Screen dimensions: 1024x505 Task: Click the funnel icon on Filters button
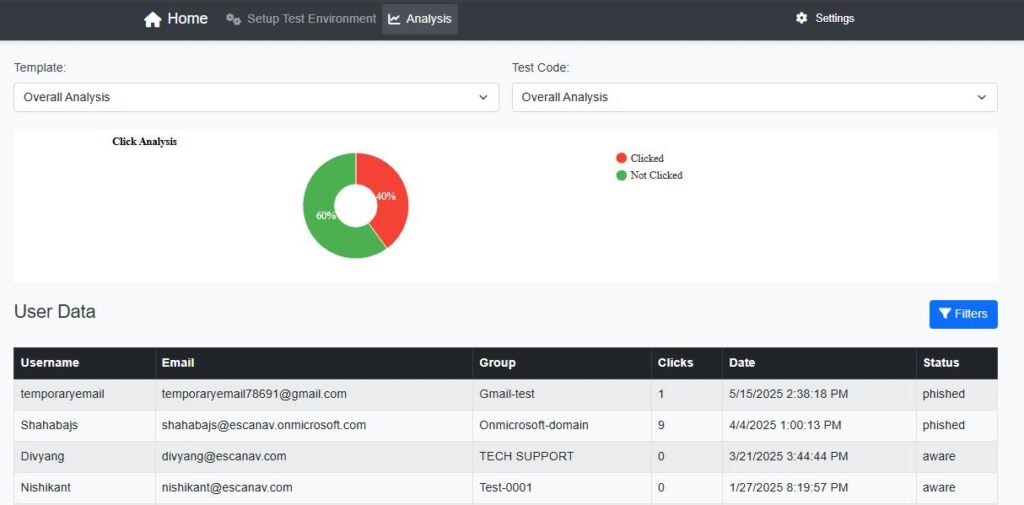click(944, 314)
